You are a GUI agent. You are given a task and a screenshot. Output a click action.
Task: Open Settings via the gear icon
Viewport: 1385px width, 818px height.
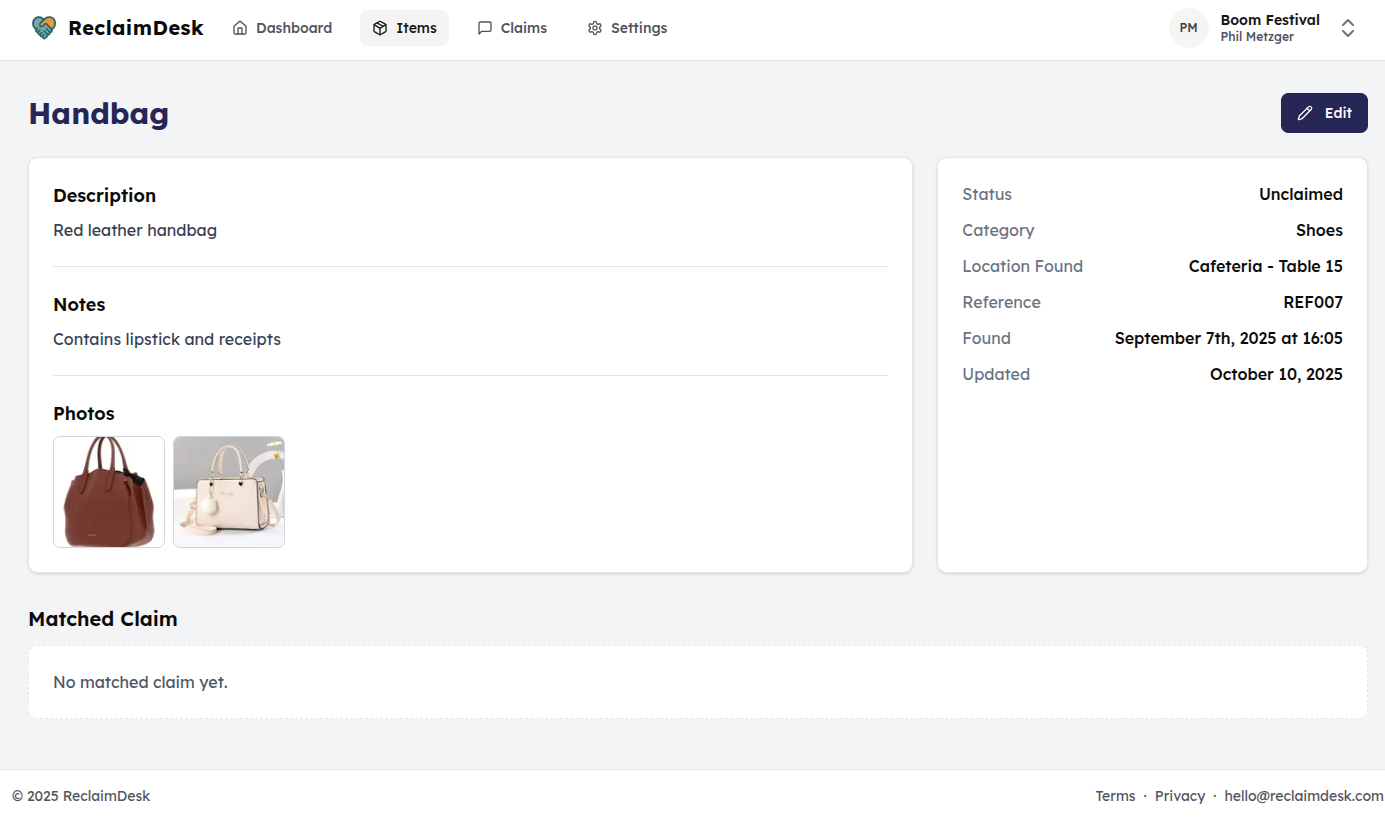(x=594, y=28)
